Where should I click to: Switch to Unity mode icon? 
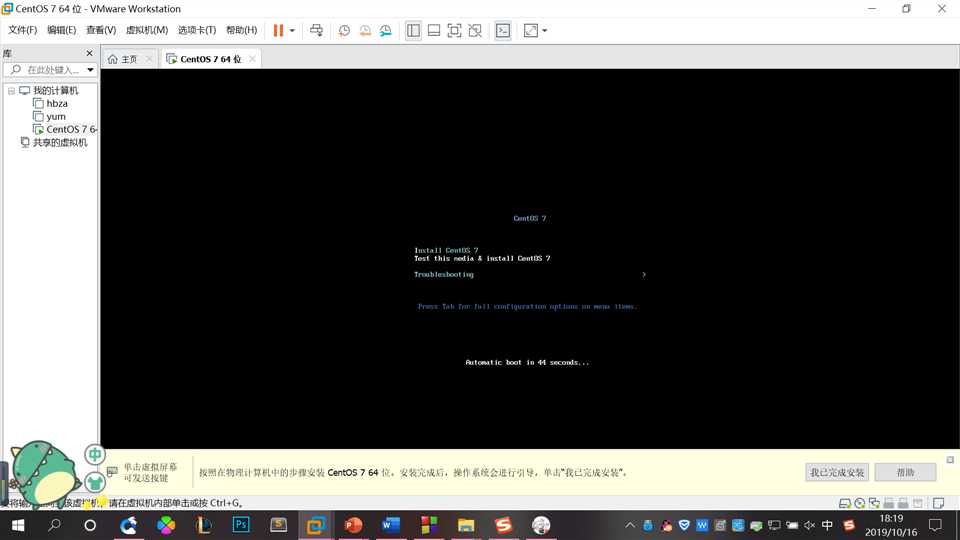[475, 30]
